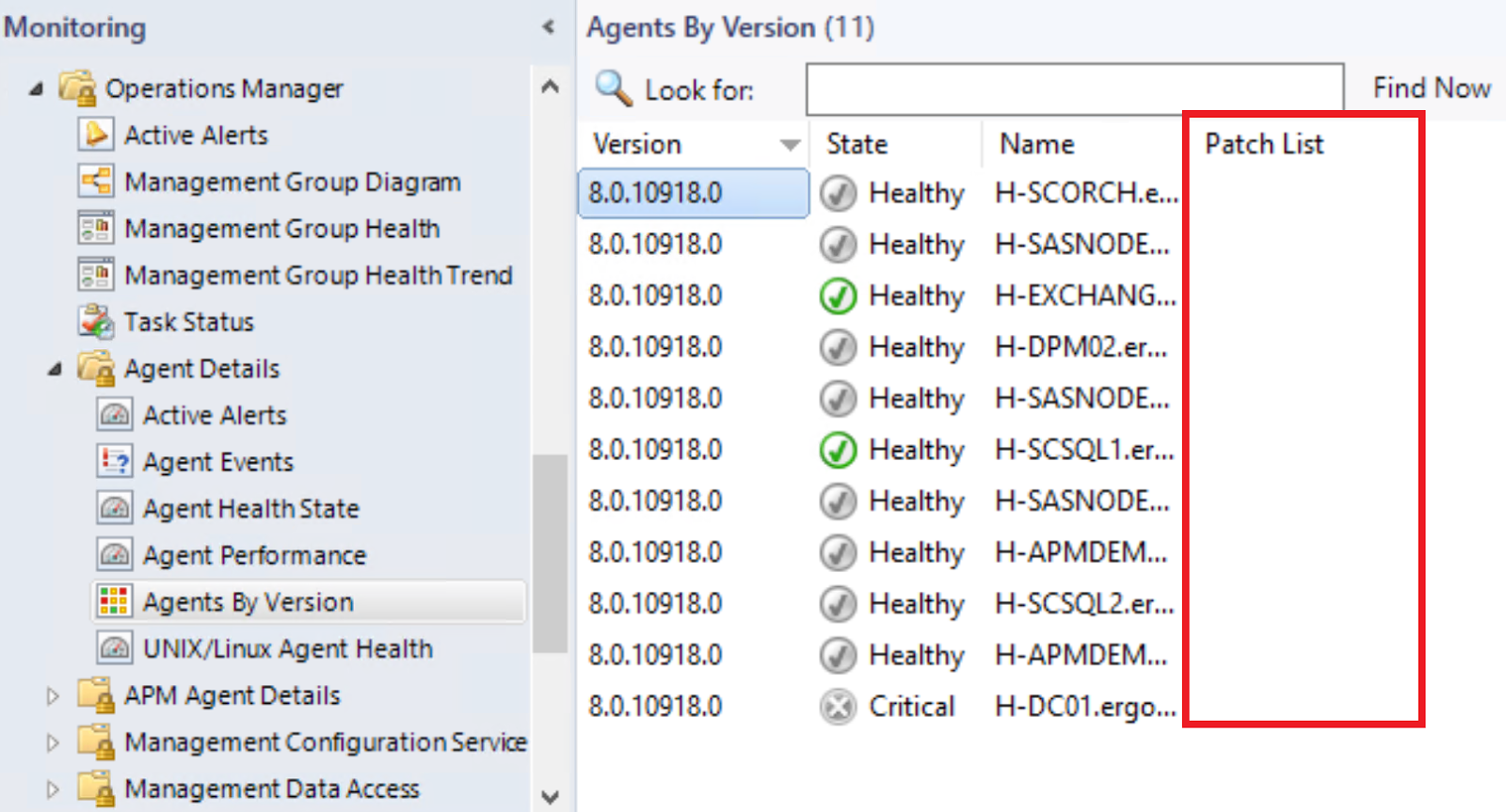Viewport: 1506px width, 812px height.
Task: Expand the Management Data Access node
Action: (53, 789)
